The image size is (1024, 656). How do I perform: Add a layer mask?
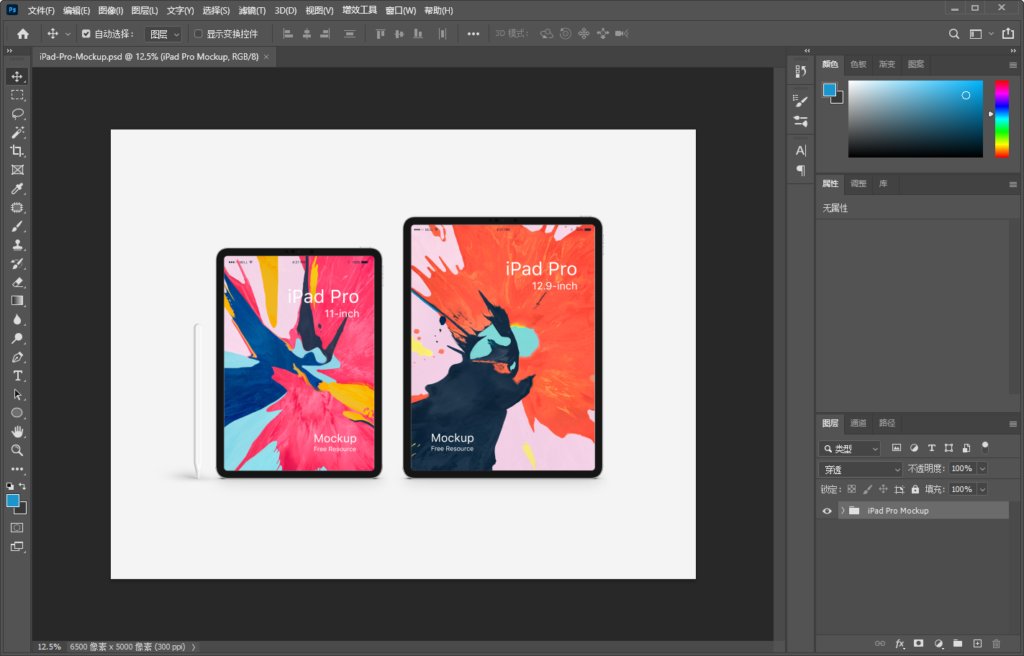click(919, 644)
